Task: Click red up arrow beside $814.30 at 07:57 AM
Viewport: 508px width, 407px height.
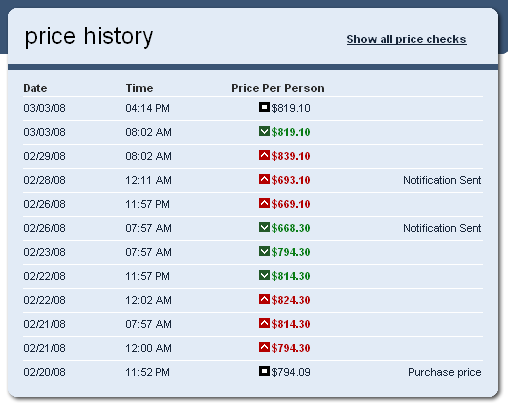Action: [264, 323]
